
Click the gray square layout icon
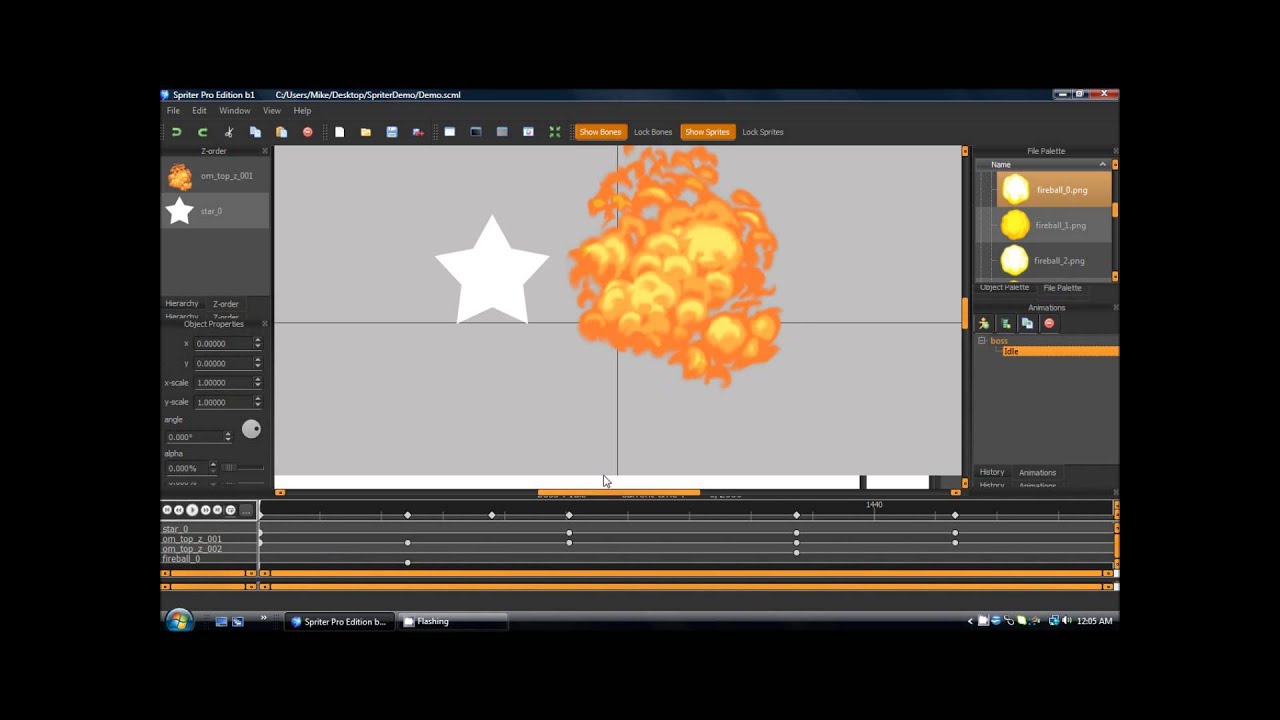point(502,132)
